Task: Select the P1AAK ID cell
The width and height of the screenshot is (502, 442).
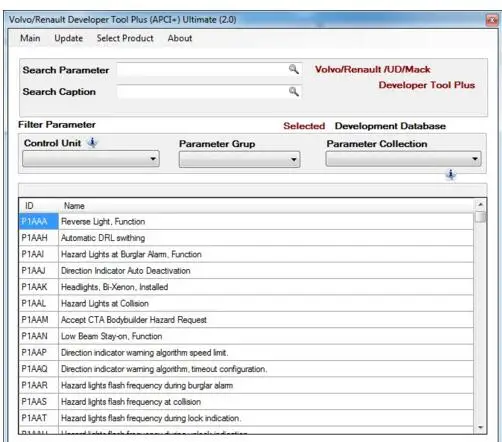Action: [x=39, y=287]
